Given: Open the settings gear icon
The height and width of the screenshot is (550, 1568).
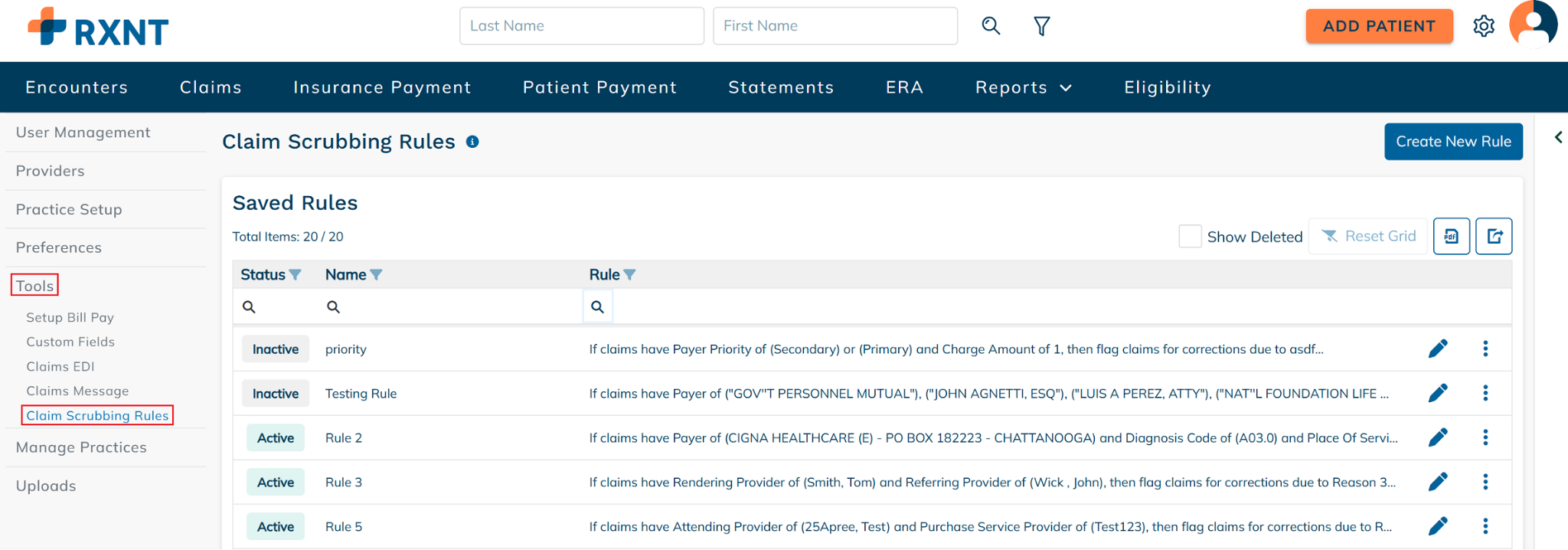Looking at the screenshot, I should [x=1483, y=26].
